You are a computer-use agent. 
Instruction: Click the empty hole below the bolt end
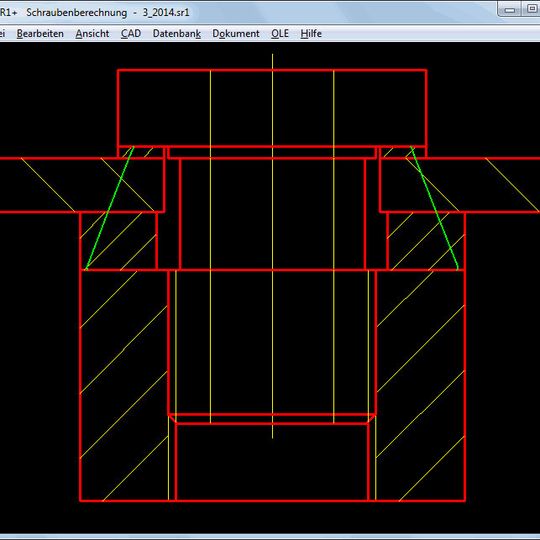pyautogui.click(x=272, y=462)
